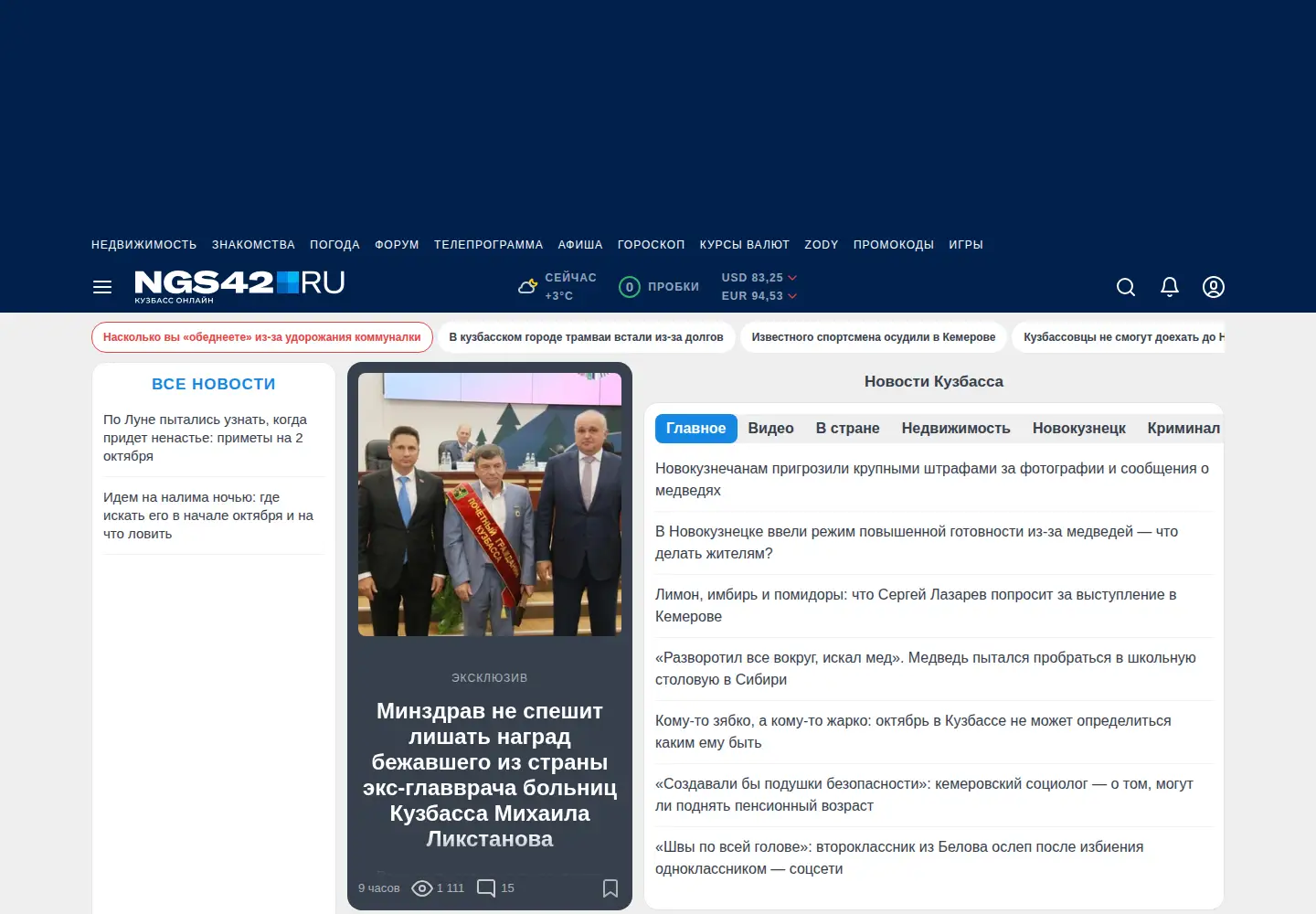Open the Лимон, имбирь и помидоры headline

916,605
